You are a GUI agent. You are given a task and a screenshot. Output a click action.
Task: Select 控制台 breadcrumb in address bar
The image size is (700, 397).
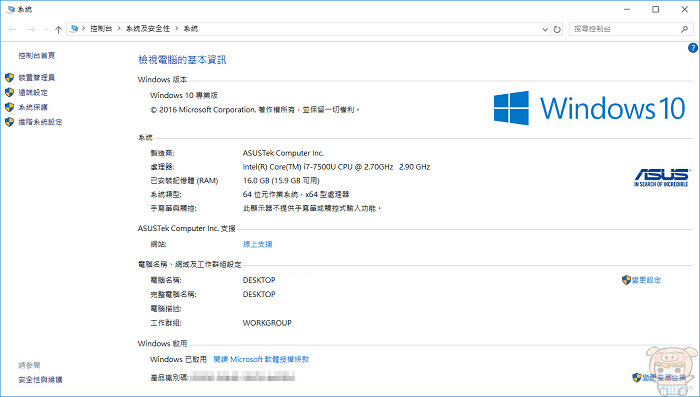coord(101,29)
